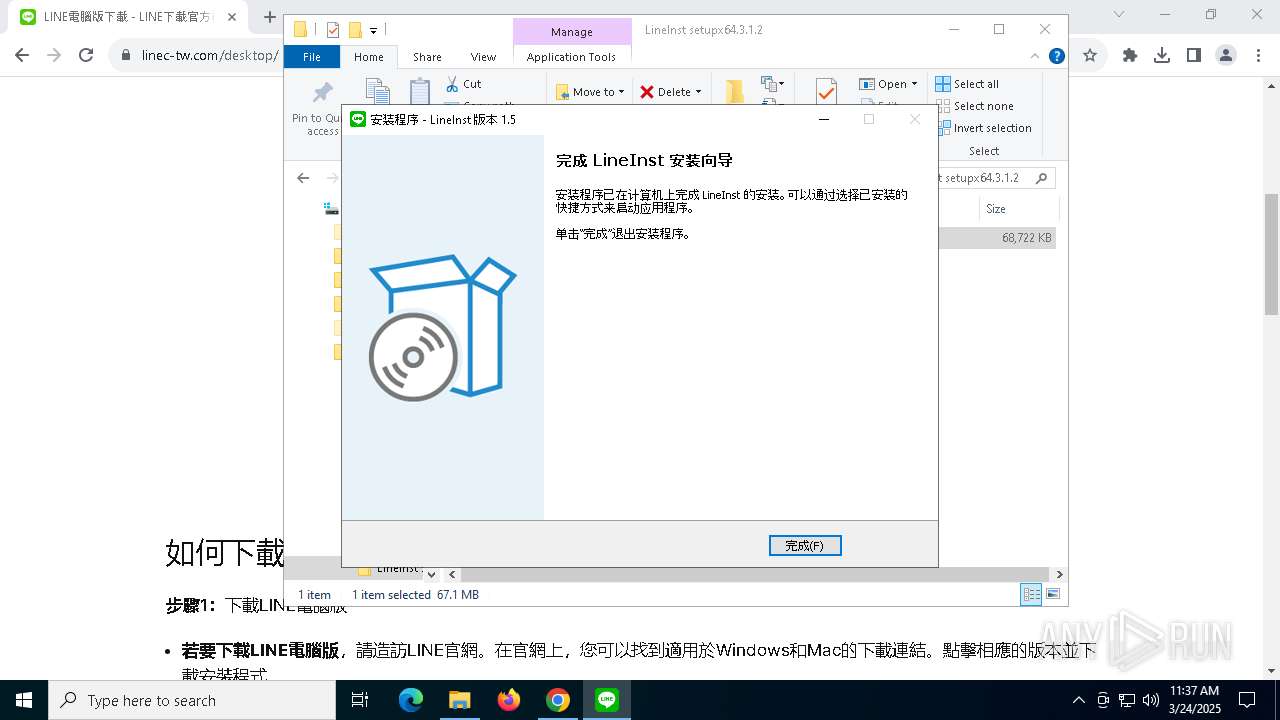Open Chrome from taskbar
Image resolution: width=1280 pixels, height=720 pixels.
click(x=558, y=700)
